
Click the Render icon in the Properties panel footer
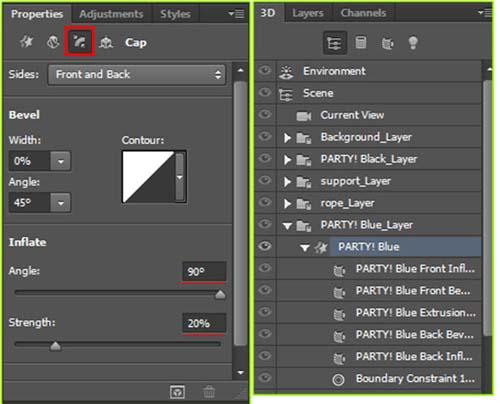point(177,392)
